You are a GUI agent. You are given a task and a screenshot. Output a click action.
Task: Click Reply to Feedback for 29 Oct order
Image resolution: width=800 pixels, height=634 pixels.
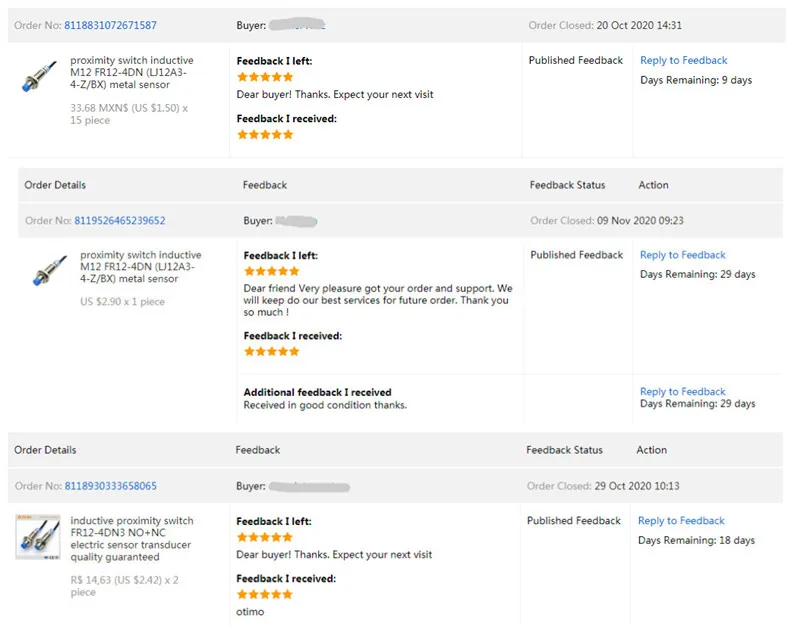pos(681,520)
